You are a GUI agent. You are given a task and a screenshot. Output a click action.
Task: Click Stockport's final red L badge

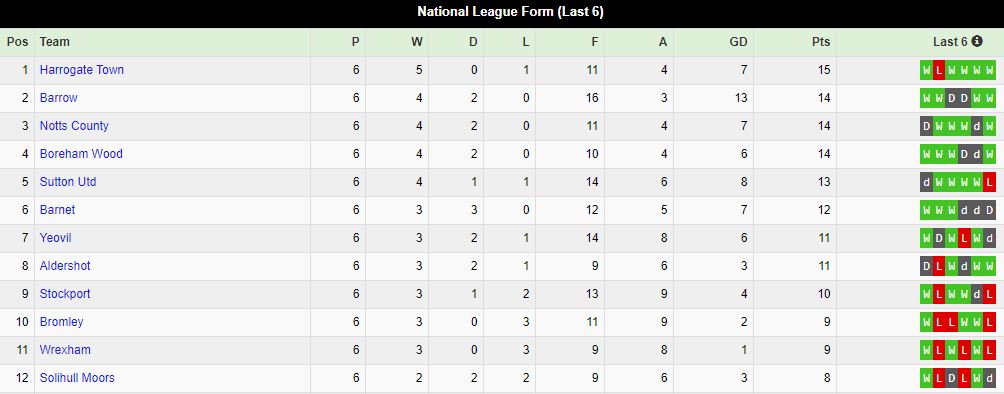(990, 294)
